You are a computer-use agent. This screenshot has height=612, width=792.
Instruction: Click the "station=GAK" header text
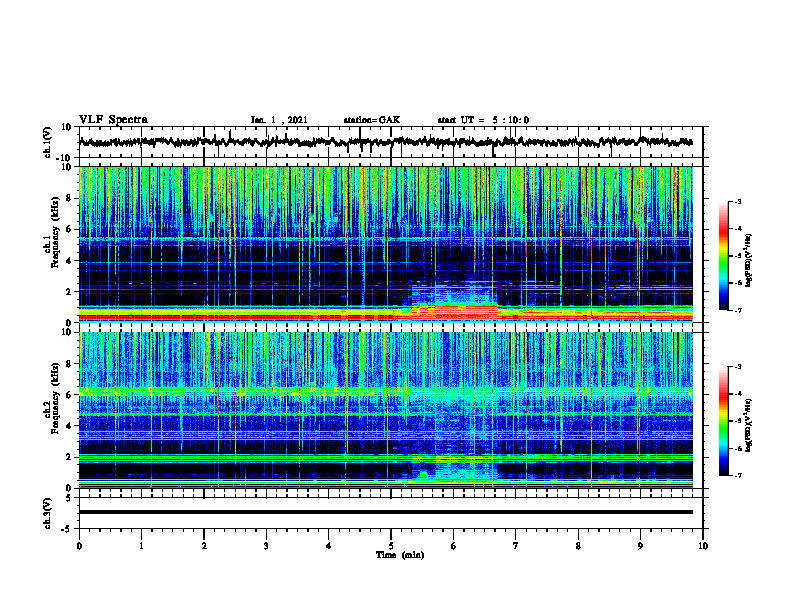[372, 120]
